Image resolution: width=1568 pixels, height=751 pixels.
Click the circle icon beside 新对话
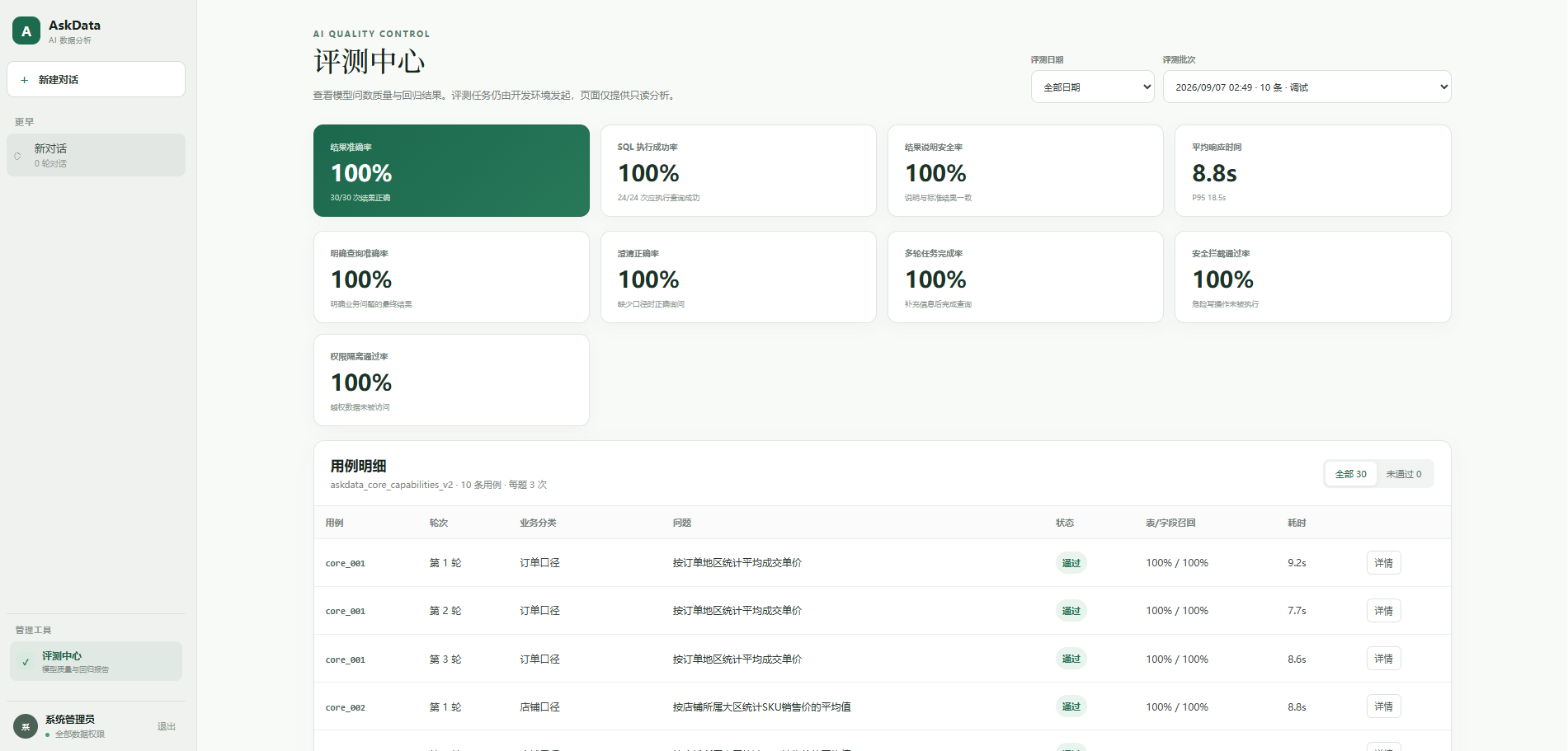pos(17,156)
